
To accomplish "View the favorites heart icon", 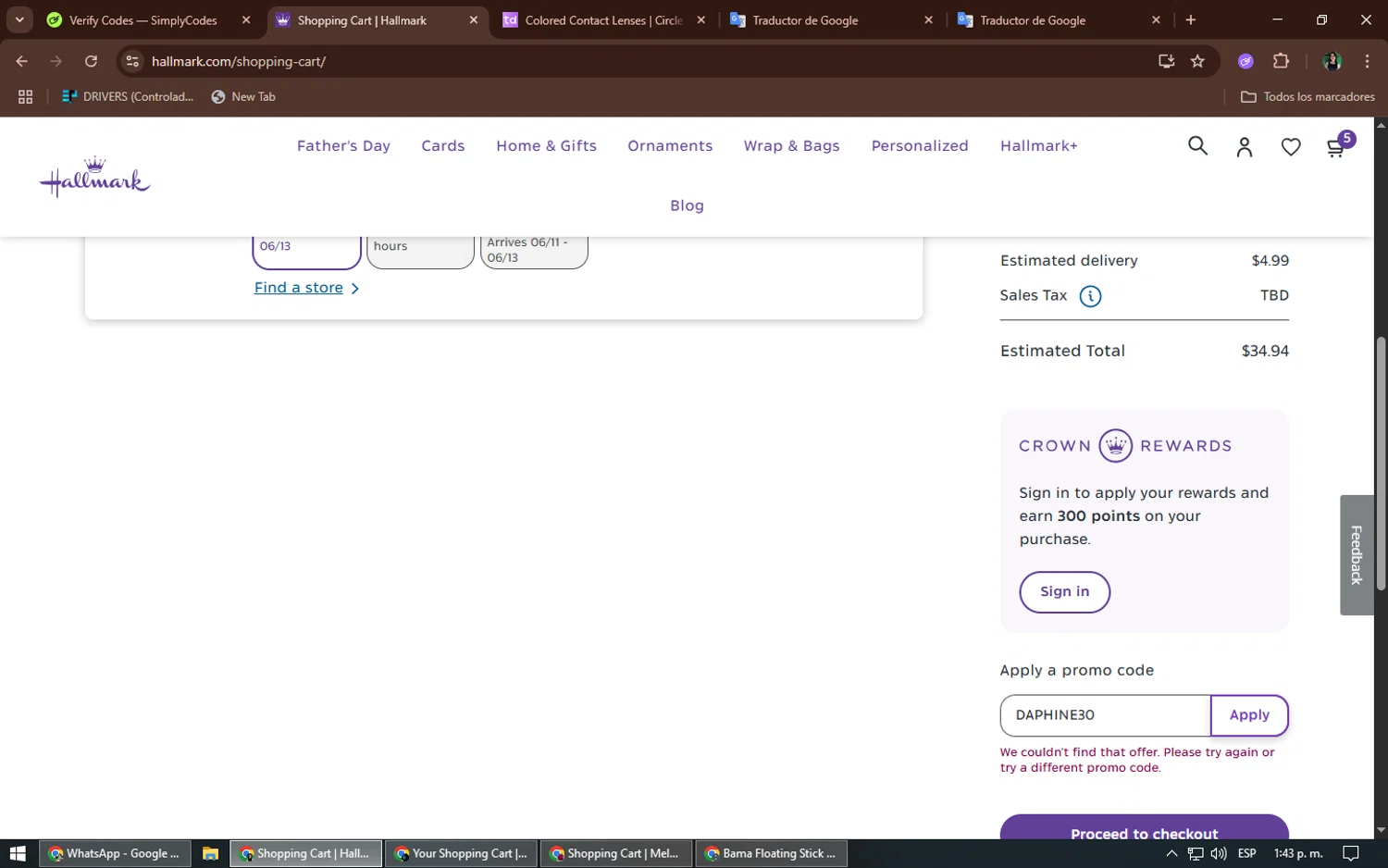I will pos(1291,147).
